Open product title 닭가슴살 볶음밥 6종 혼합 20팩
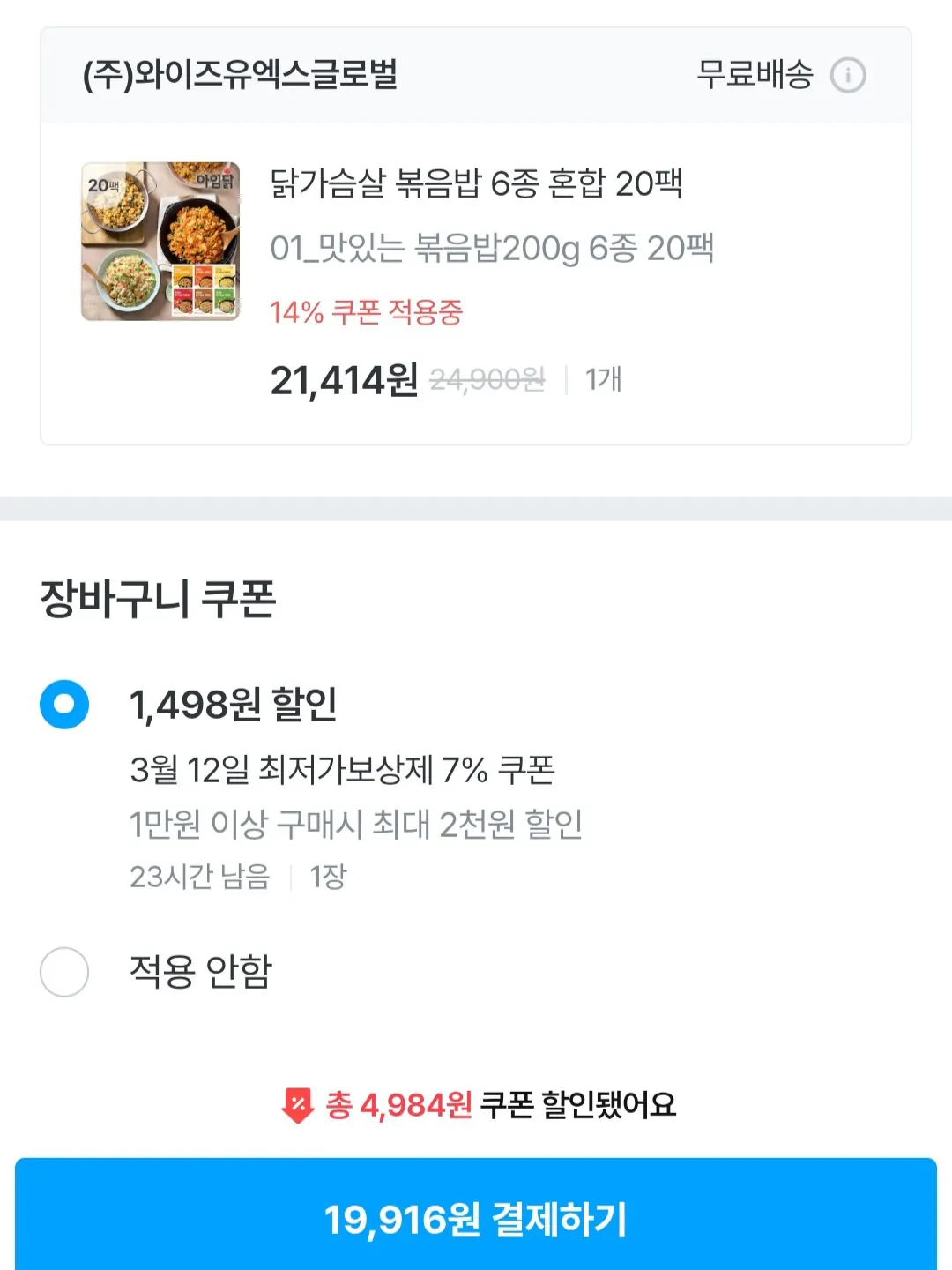 coord(476,183)
